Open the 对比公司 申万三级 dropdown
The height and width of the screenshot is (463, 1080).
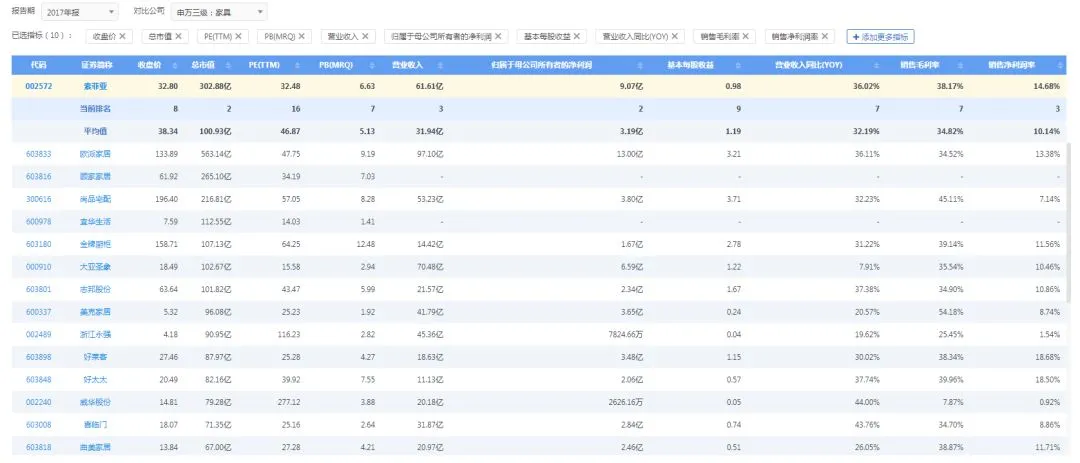click(x=218, y=12)
